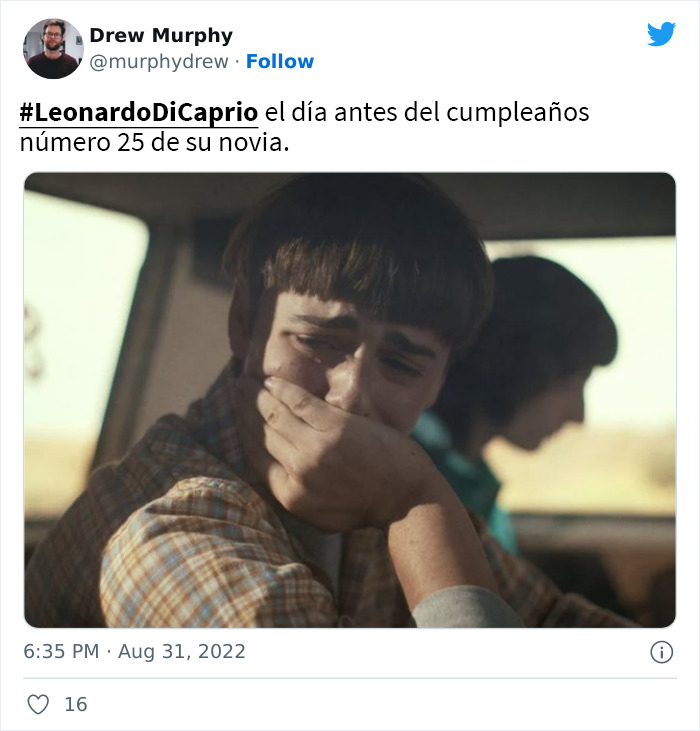Open the #LeonardoDiCaprio hashtag
Screen dimensions: 700x731
[138, 112]
